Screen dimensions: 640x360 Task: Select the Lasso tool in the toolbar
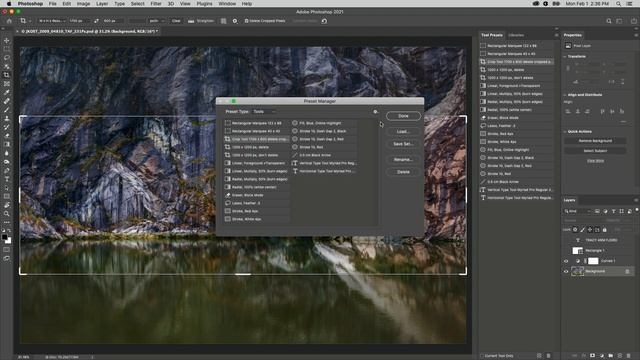7,58
